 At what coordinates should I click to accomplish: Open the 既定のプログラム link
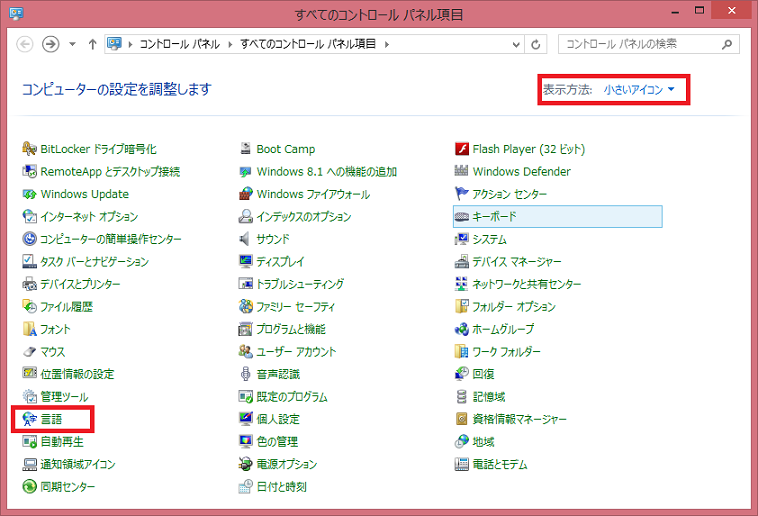click(292, 397)
